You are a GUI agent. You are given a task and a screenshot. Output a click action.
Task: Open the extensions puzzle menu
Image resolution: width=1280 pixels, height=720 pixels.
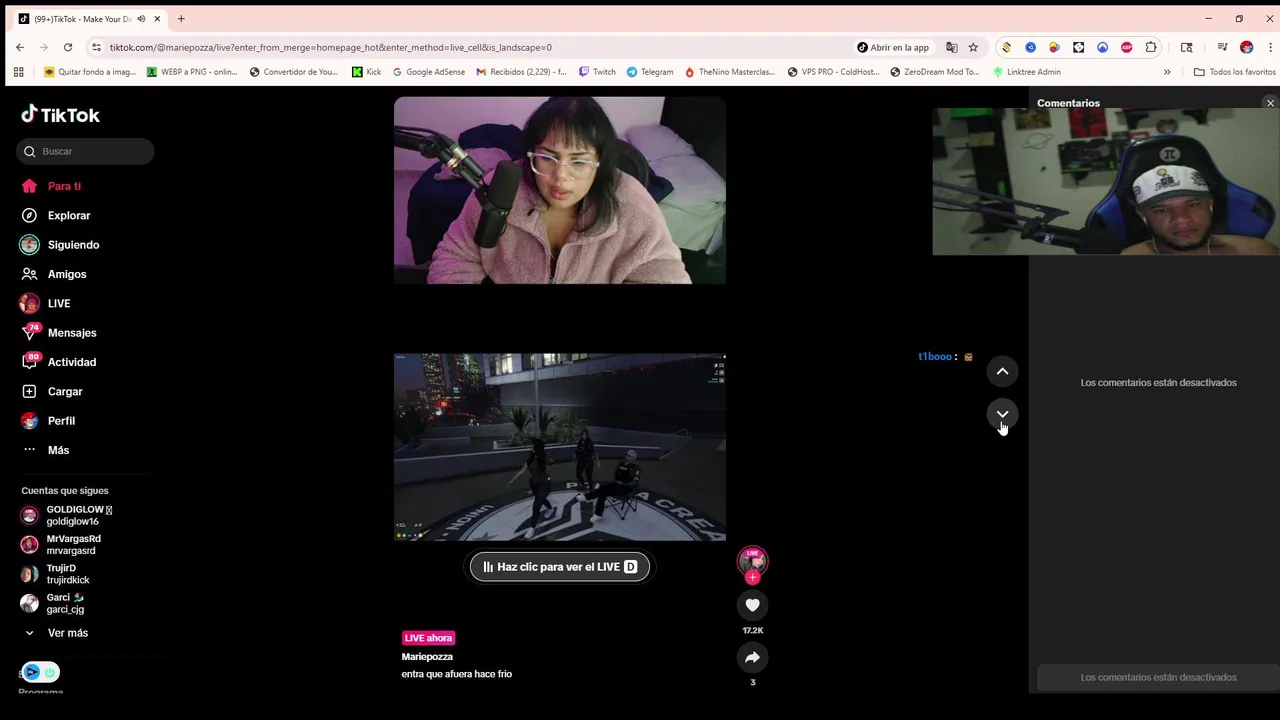click(x=1151, y=47)
